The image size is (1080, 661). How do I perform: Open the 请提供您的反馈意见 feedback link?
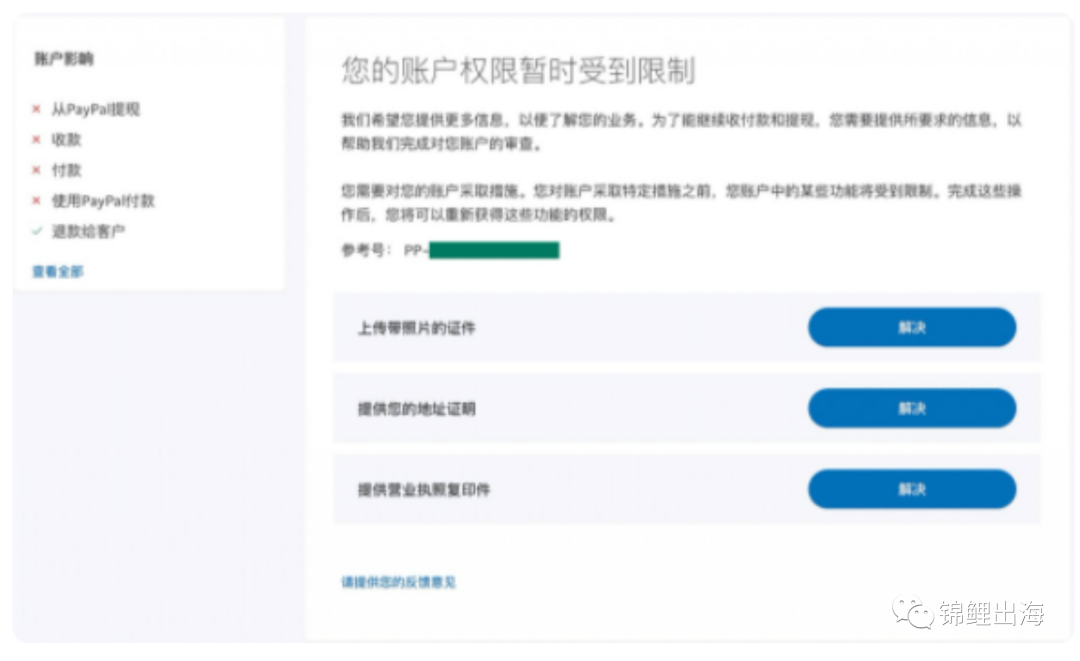click(x=399, y=581)
